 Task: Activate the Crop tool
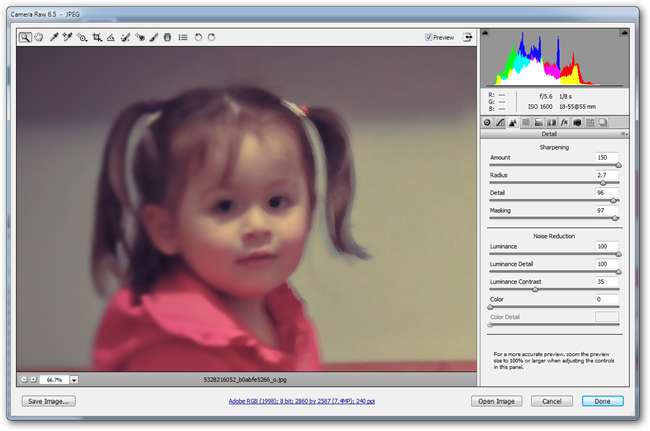97,37
